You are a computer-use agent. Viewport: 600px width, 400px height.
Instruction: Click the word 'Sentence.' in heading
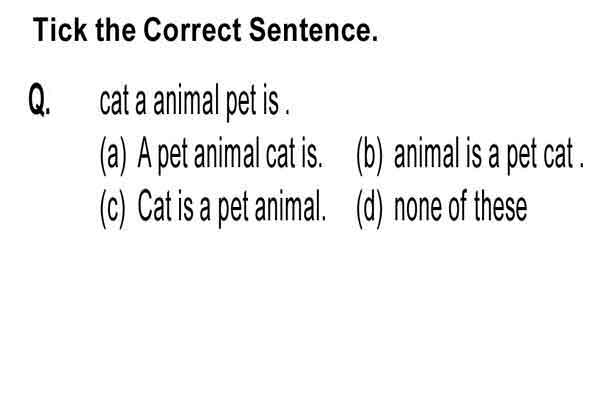pyautogui.click(x=313, y=30)
